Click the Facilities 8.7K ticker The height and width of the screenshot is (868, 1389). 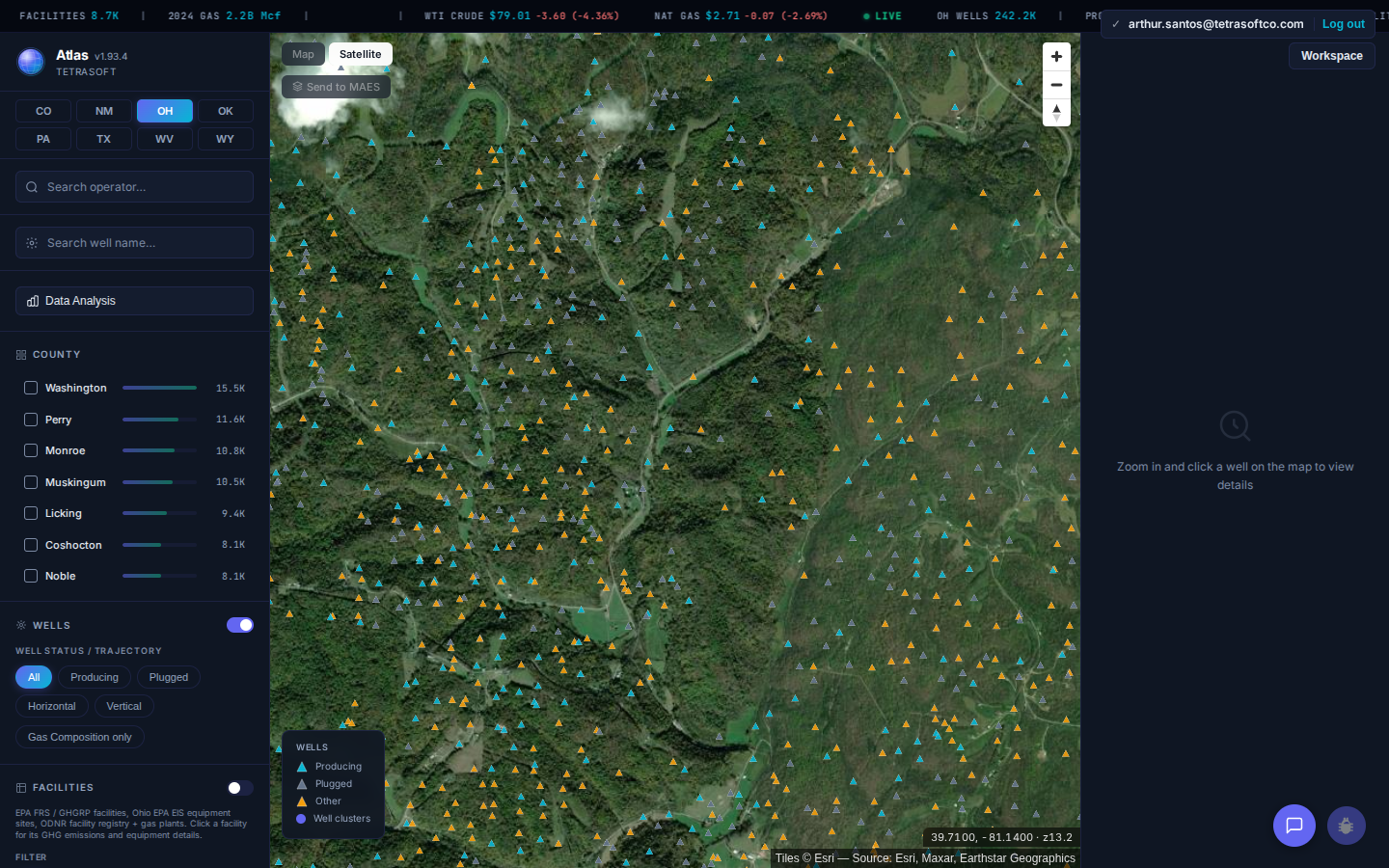pyautogui.click(x=69, y=16)
